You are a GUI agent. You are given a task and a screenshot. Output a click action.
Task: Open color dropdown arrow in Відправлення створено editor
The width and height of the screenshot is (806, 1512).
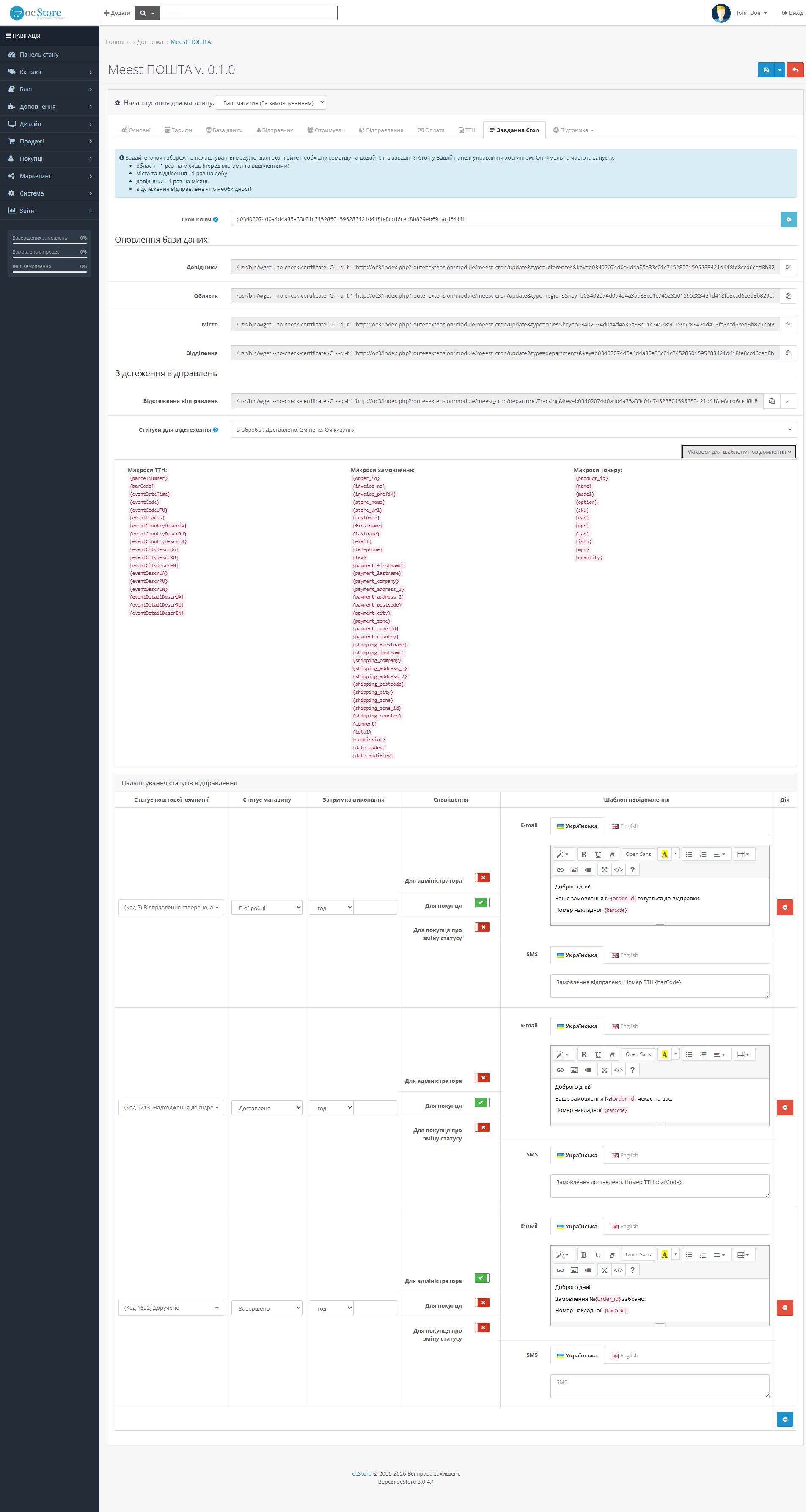675,854
